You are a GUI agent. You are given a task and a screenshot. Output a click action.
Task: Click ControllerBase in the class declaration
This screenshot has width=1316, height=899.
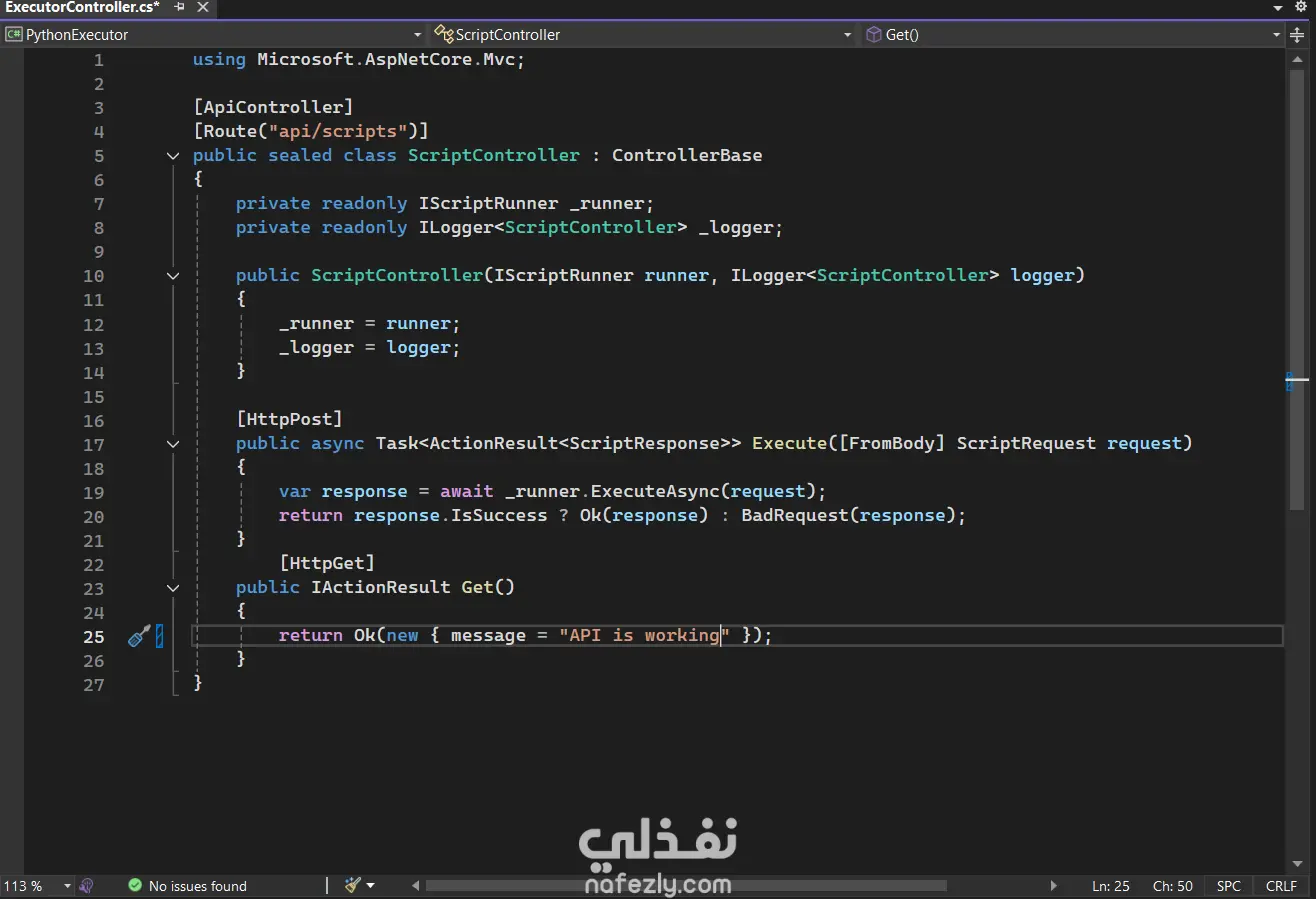(x=687, y=155)
